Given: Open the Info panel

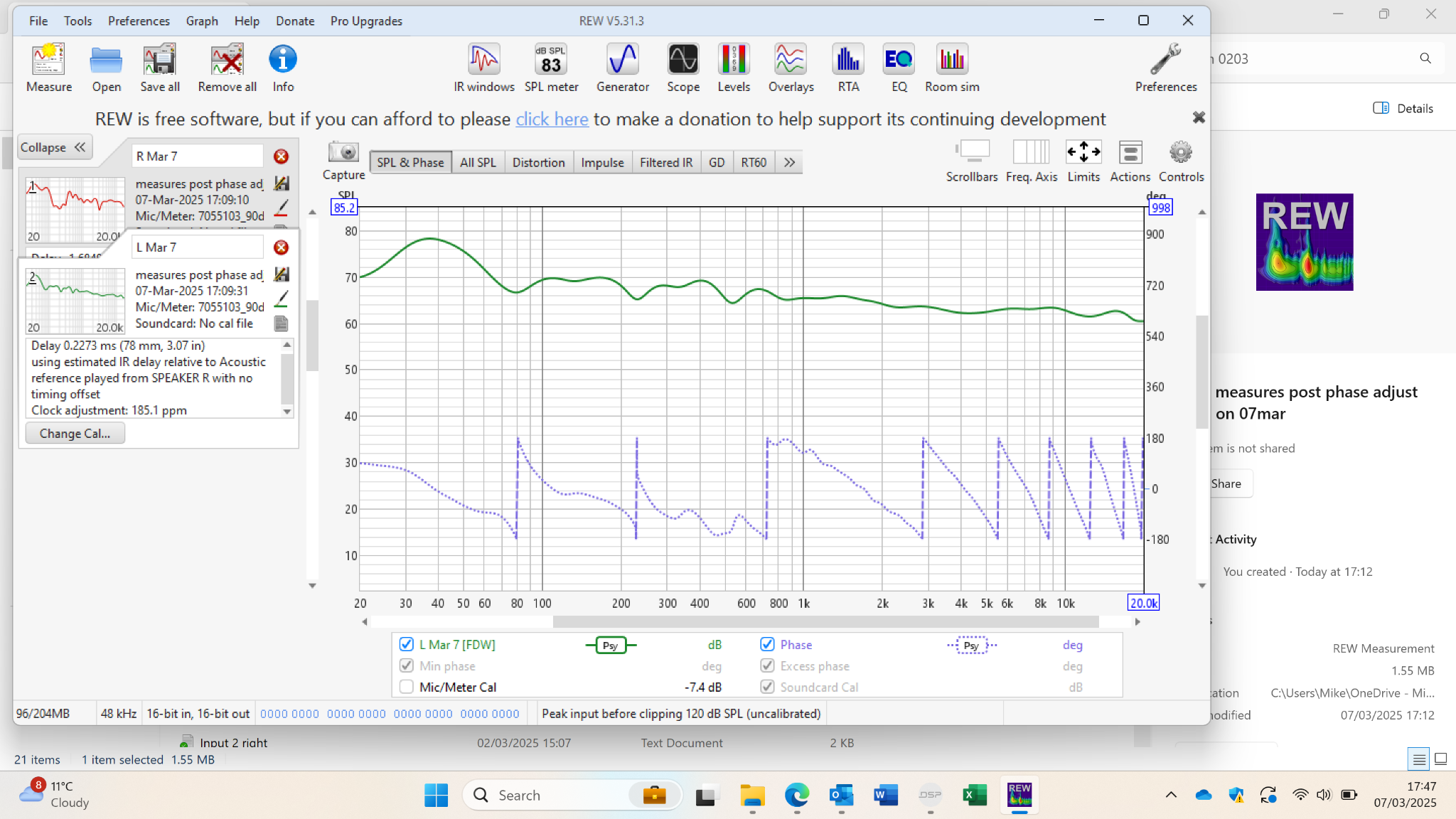Looking at the screenshot, I should tap(283, 68).
